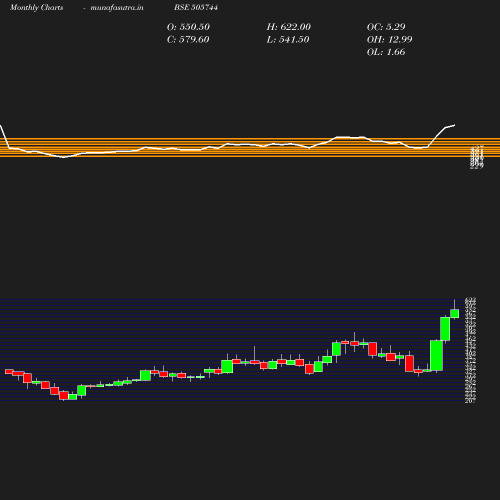Image resolution: width=500 pixels, height=500 pixels.
Task: Click the 'OC: 5.29' value
Action: [386, 27]
